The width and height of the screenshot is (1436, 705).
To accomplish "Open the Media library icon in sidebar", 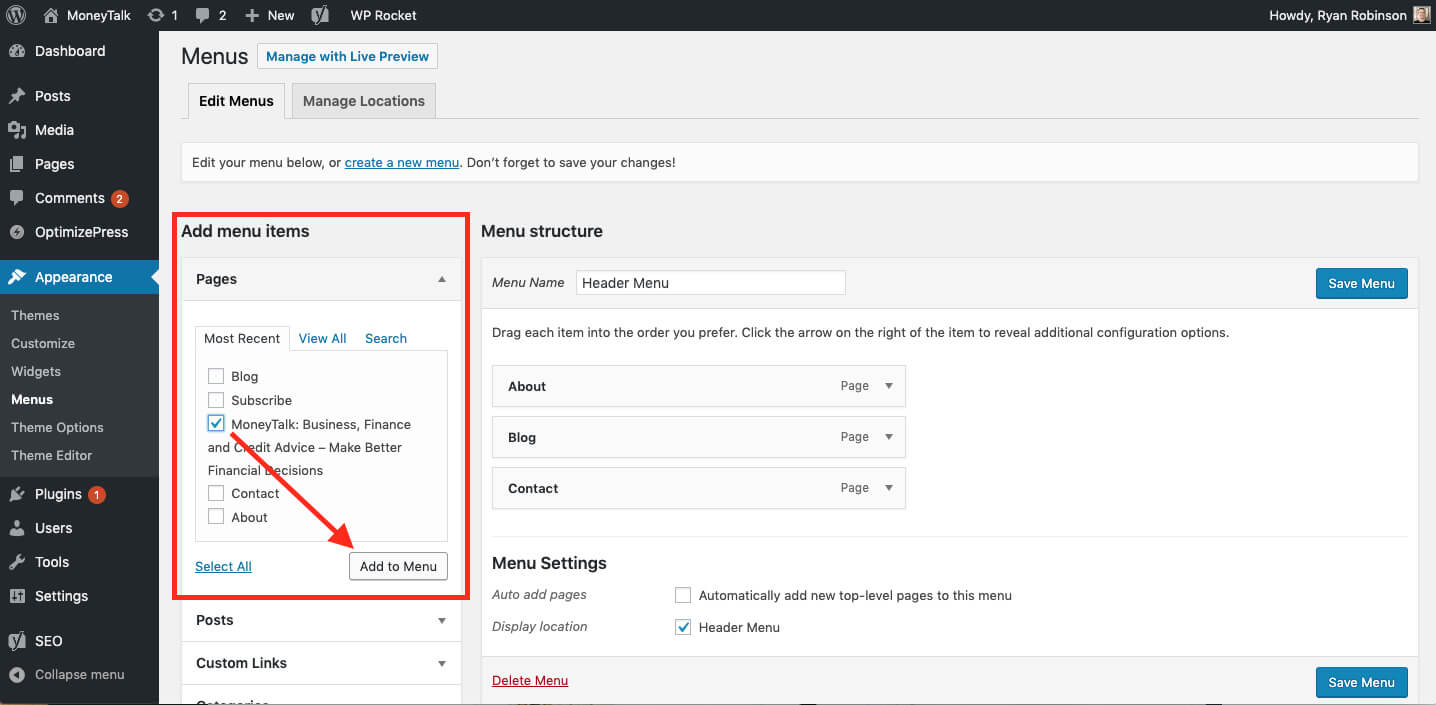I will (17, 130).
